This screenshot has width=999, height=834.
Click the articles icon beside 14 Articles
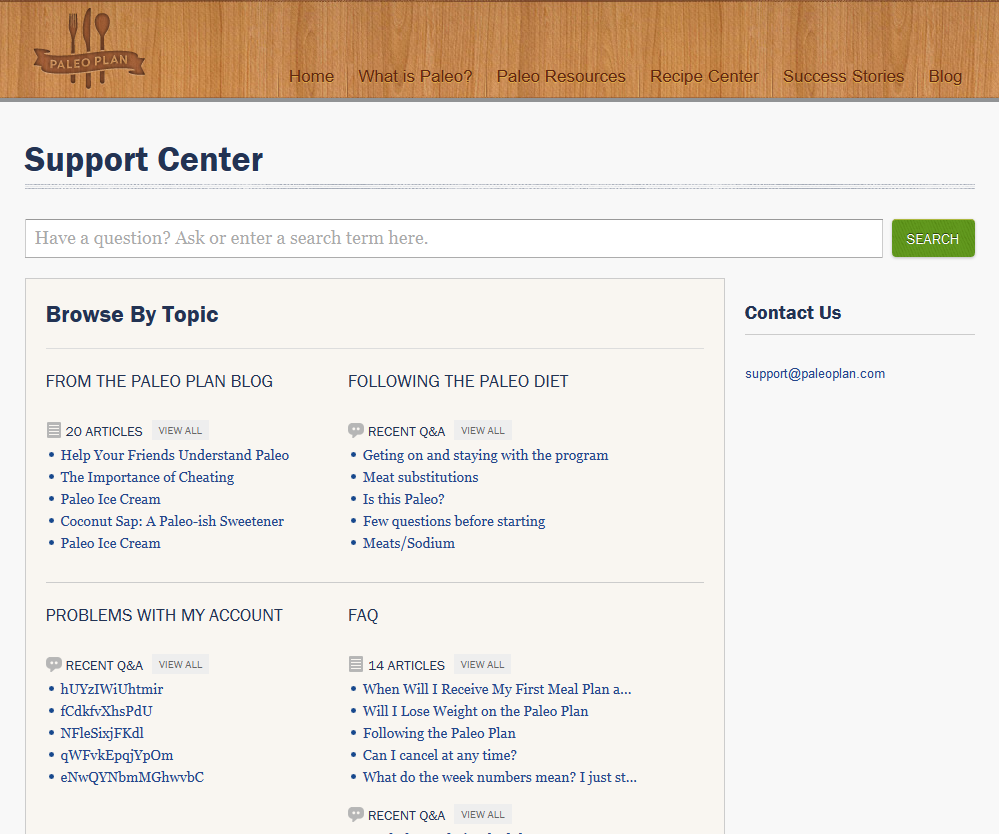(x=356, y=665)
